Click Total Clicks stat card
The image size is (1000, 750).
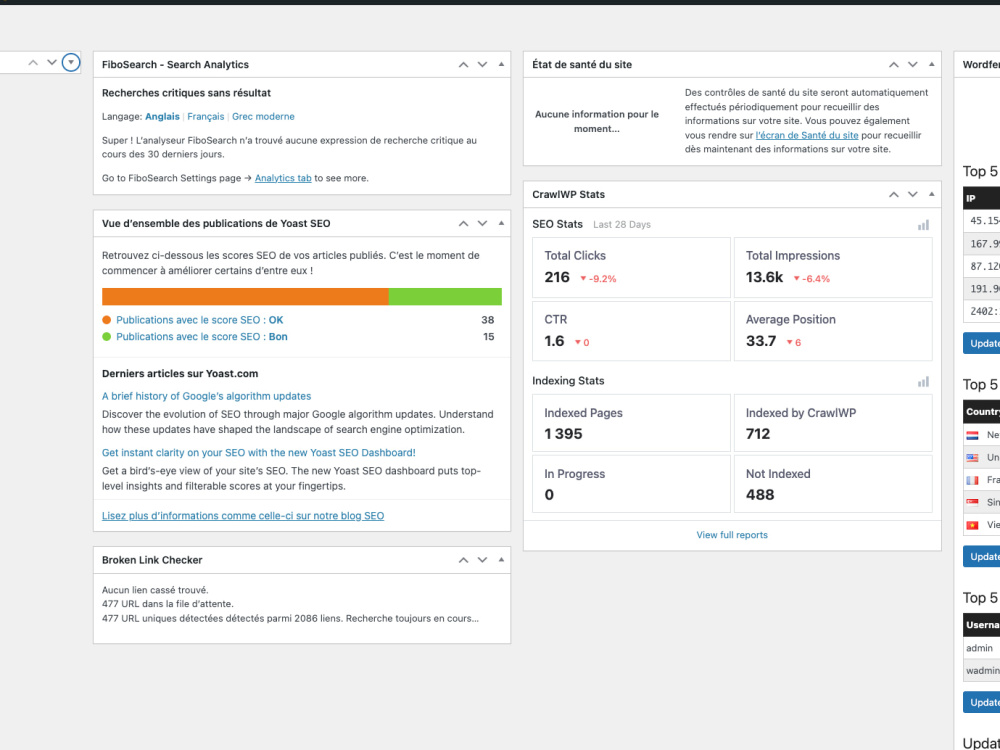pos(631,268)
